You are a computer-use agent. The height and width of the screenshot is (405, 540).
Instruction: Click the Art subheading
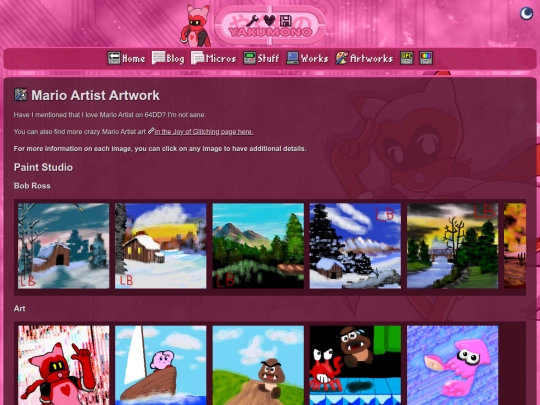point(20,309)
